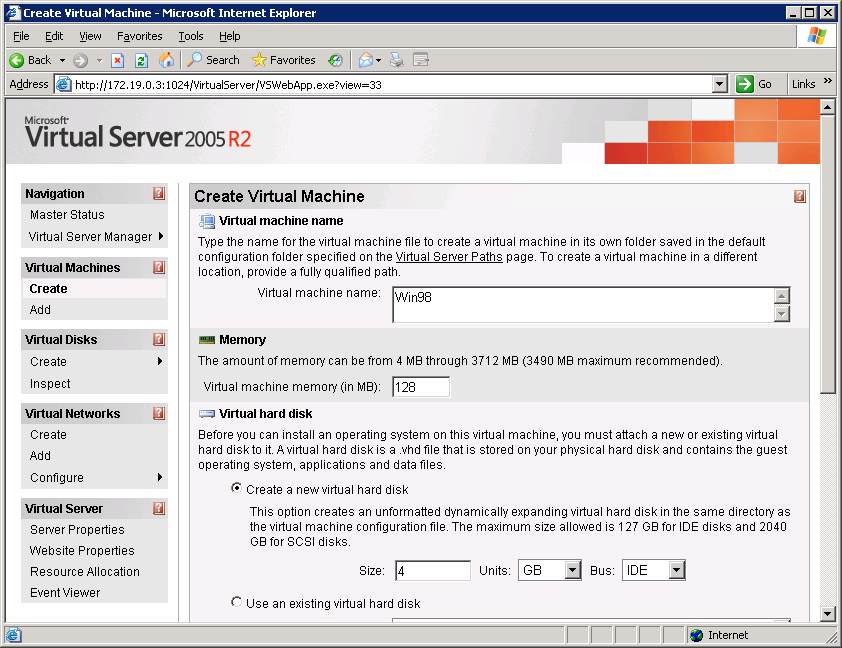This screenshot has width=842, height=648.
Task: Open the Bus IDE dropdown
Action: (x=677, y=570)
